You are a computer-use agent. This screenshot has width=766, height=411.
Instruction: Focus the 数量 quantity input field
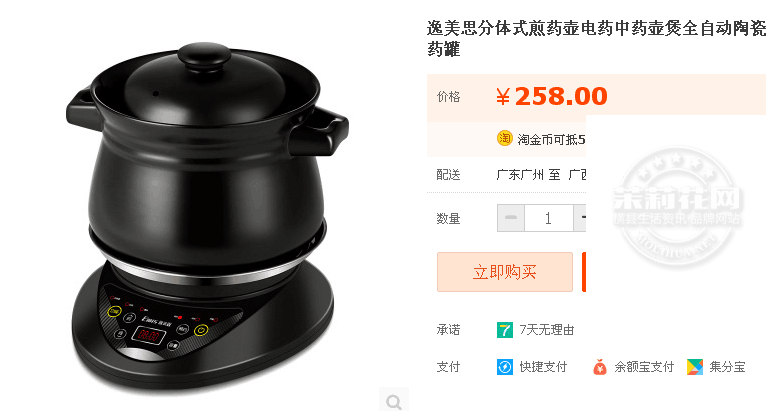(549, 218)
